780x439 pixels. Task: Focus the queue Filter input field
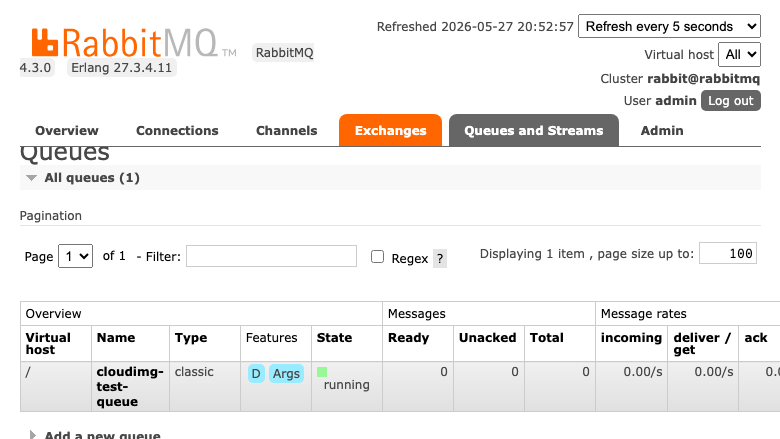271,256
